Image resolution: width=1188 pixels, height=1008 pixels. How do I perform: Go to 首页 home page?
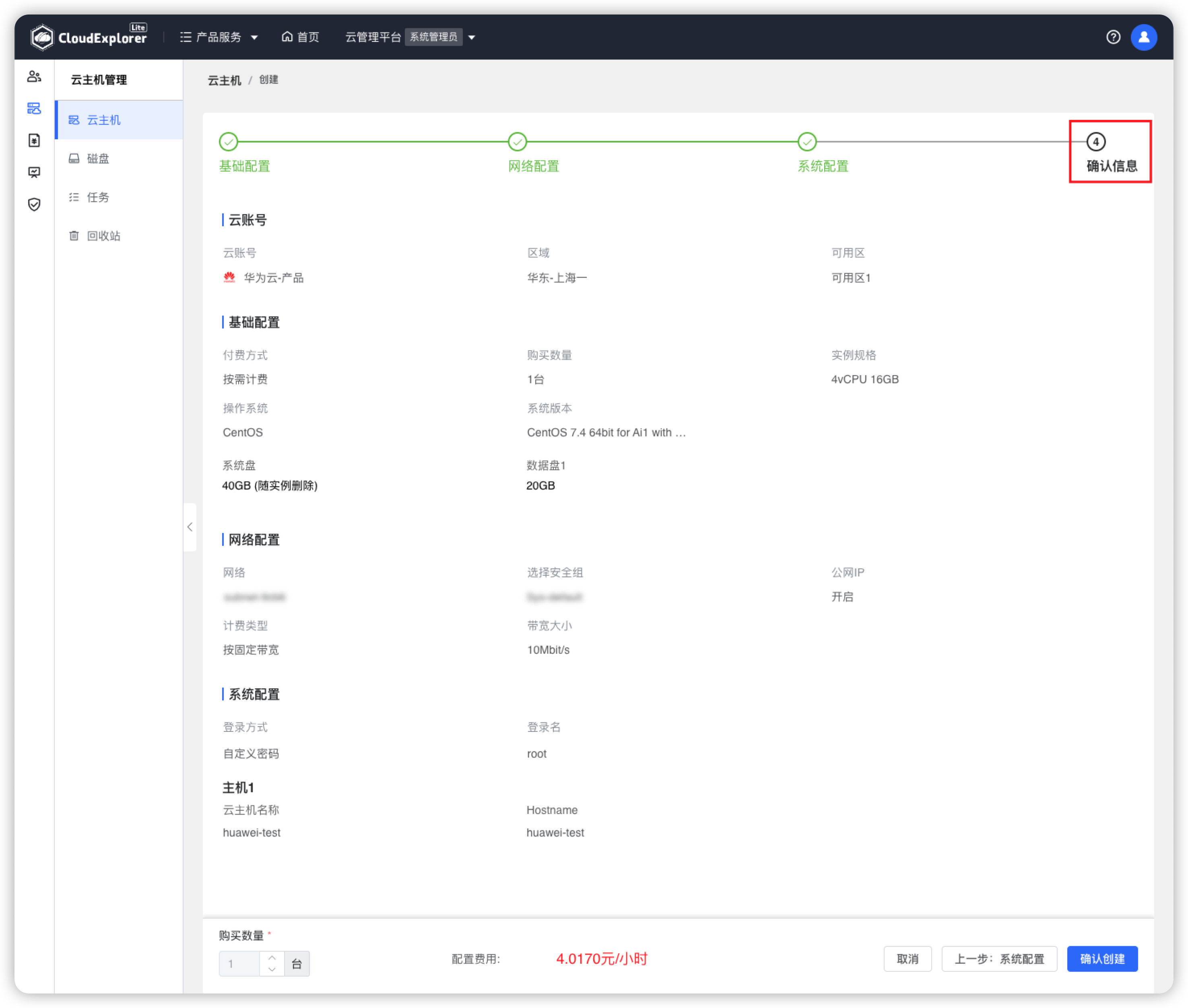[301, 37]
